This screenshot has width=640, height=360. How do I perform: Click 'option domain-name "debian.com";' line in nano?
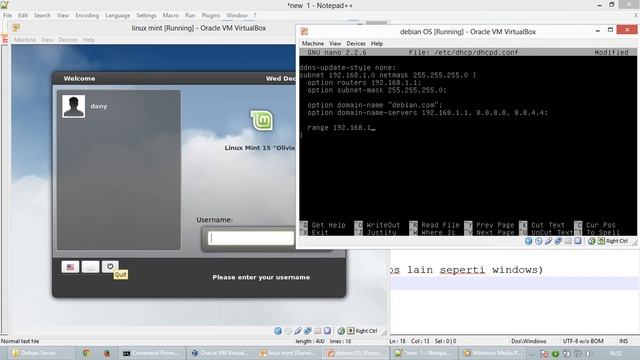point(375,105)
